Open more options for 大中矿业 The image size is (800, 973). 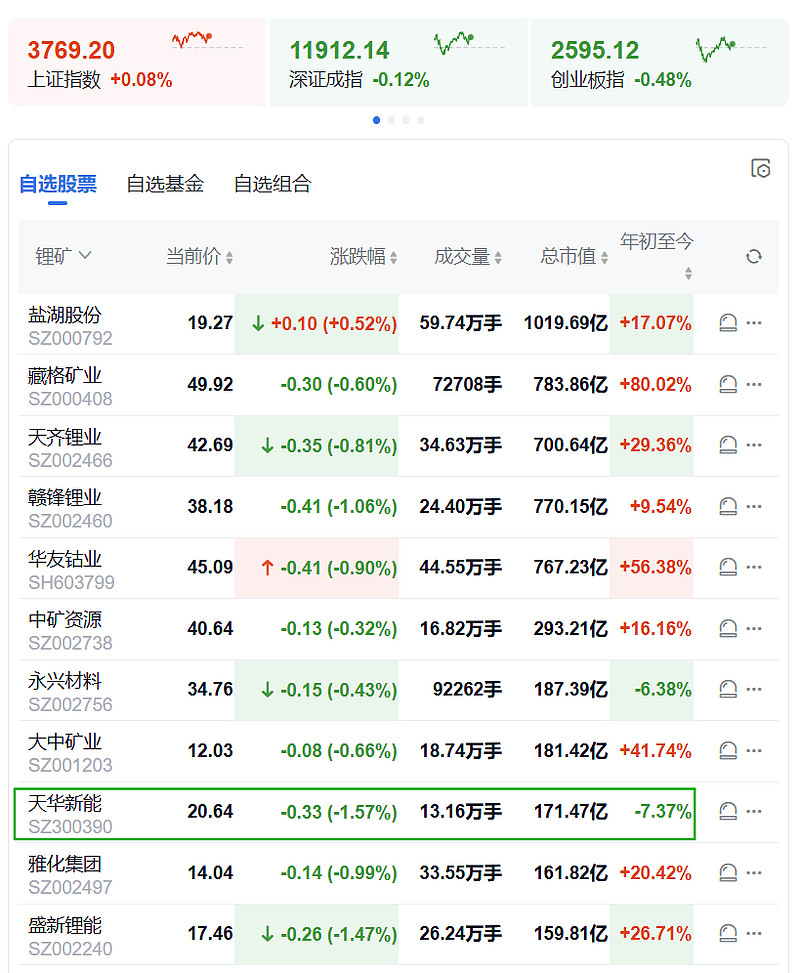point(754,751)
